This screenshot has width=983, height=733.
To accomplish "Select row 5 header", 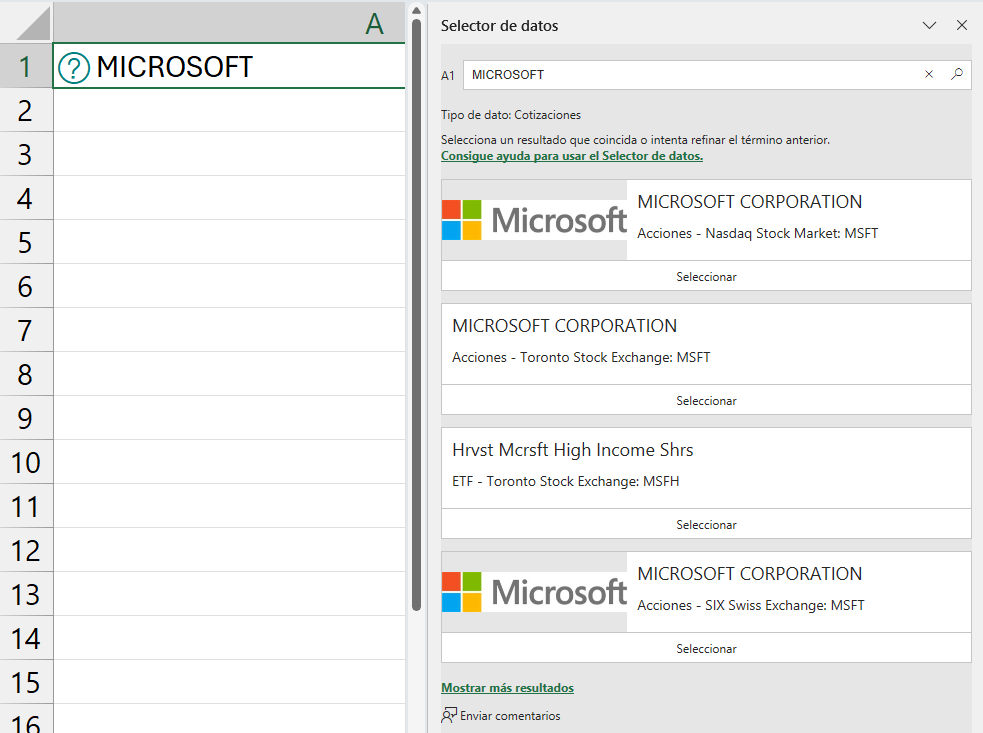I will (26, 242).
